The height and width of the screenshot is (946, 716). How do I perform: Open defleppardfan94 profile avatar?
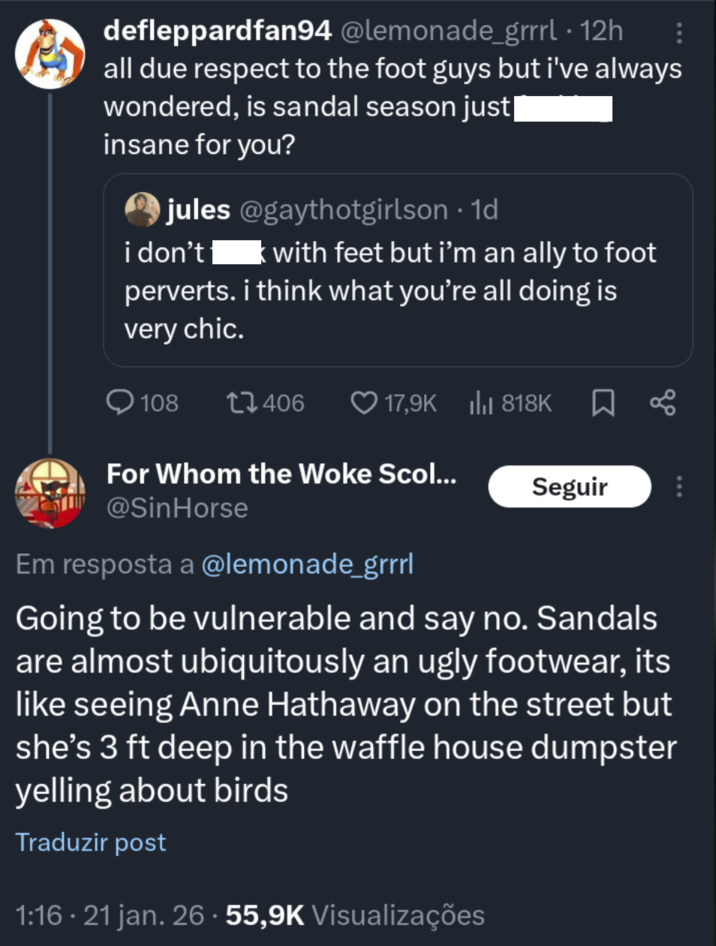50,52
